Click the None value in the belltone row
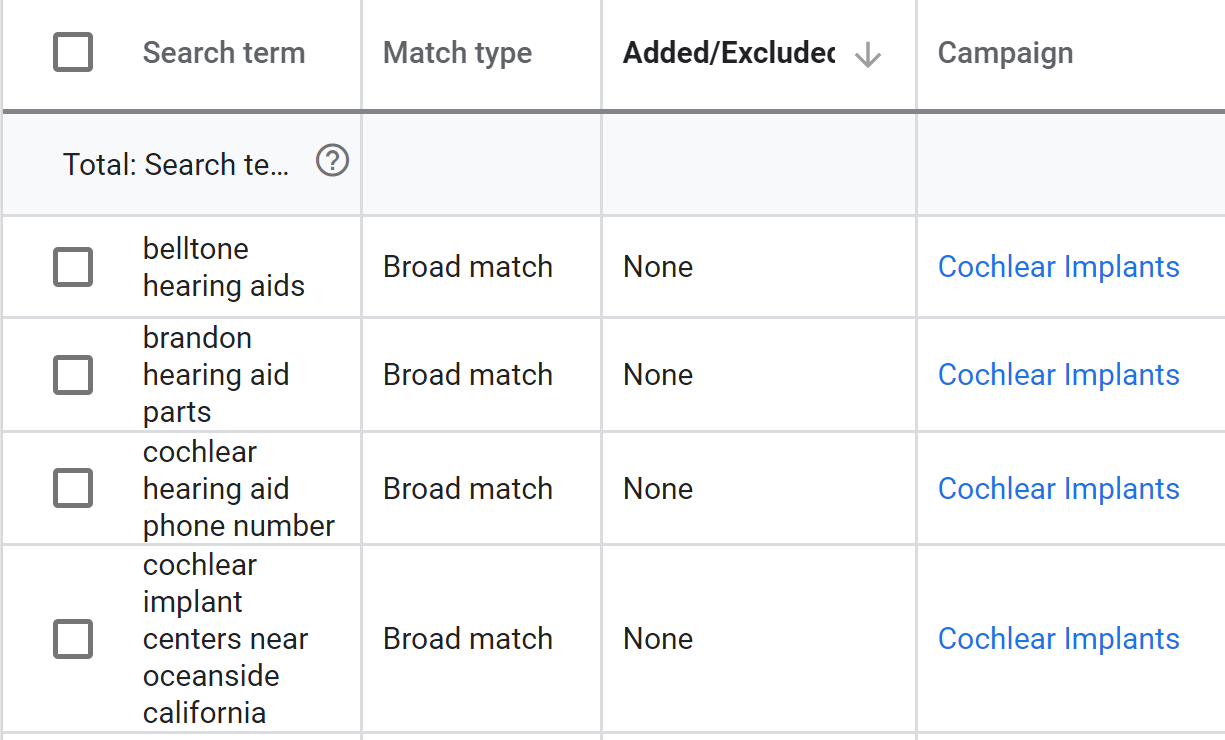 click(x=658, y=267)
